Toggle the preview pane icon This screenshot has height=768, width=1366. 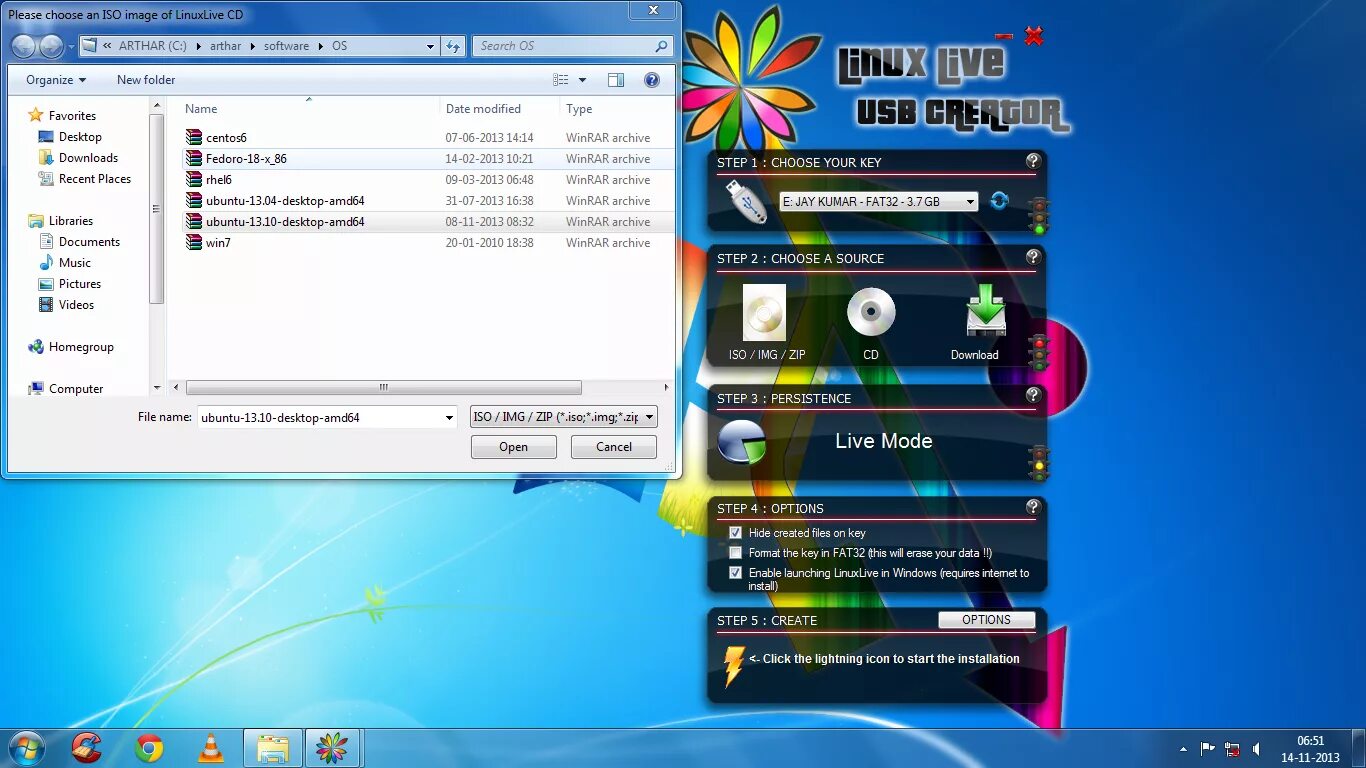[616, 80]
